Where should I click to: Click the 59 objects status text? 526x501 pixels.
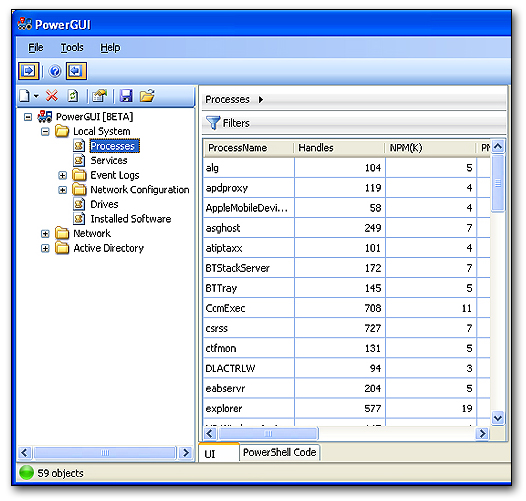pos(60,473)
